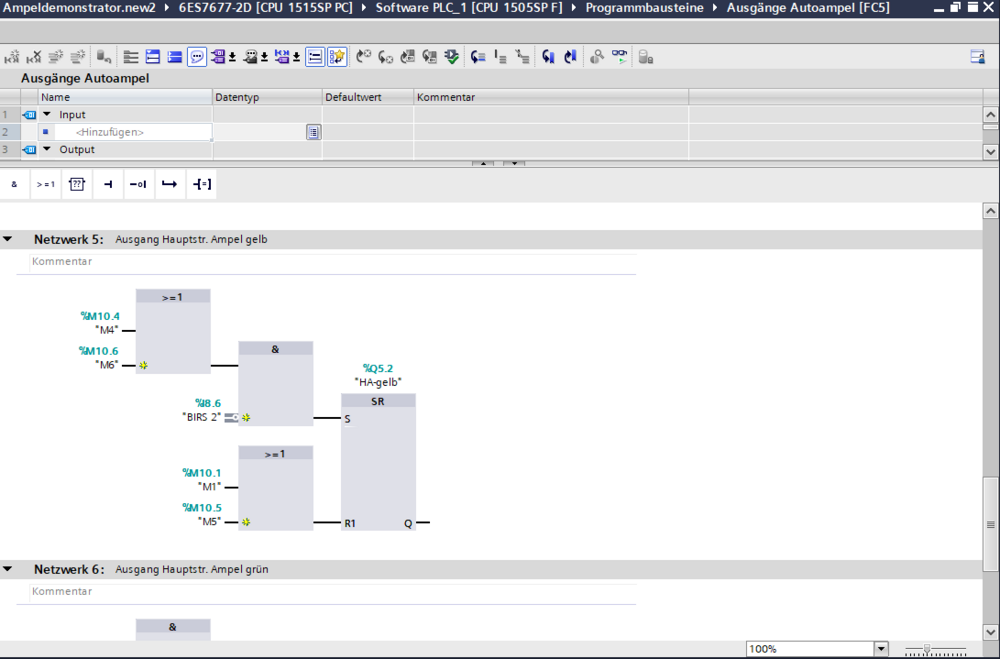Image resolution: width=1000 pixels, height=659 pixels.
Task: Click the Netzwerk 6 header title
Action: point(68,569)
